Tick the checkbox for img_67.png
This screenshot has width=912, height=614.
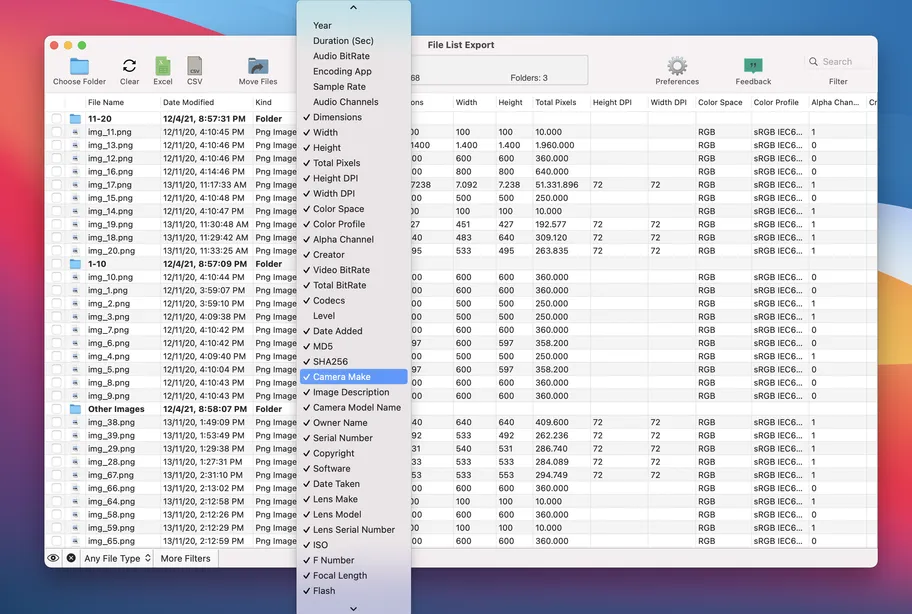pyautogui.click(x=56, y=475)
